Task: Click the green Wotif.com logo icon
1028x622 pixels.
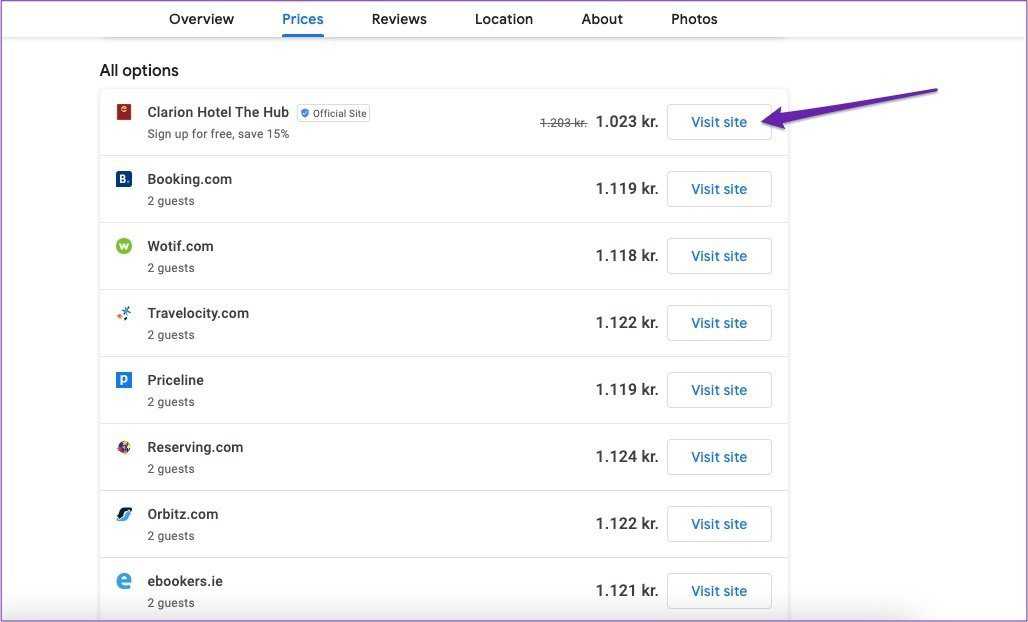Action: tap(124, 246)
